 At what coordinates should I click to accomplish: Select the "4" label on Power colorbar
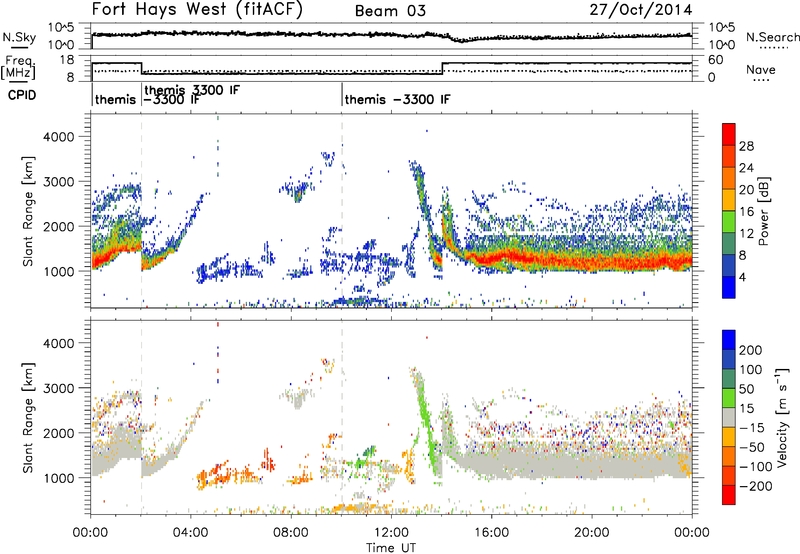click(x=742, y=277)
